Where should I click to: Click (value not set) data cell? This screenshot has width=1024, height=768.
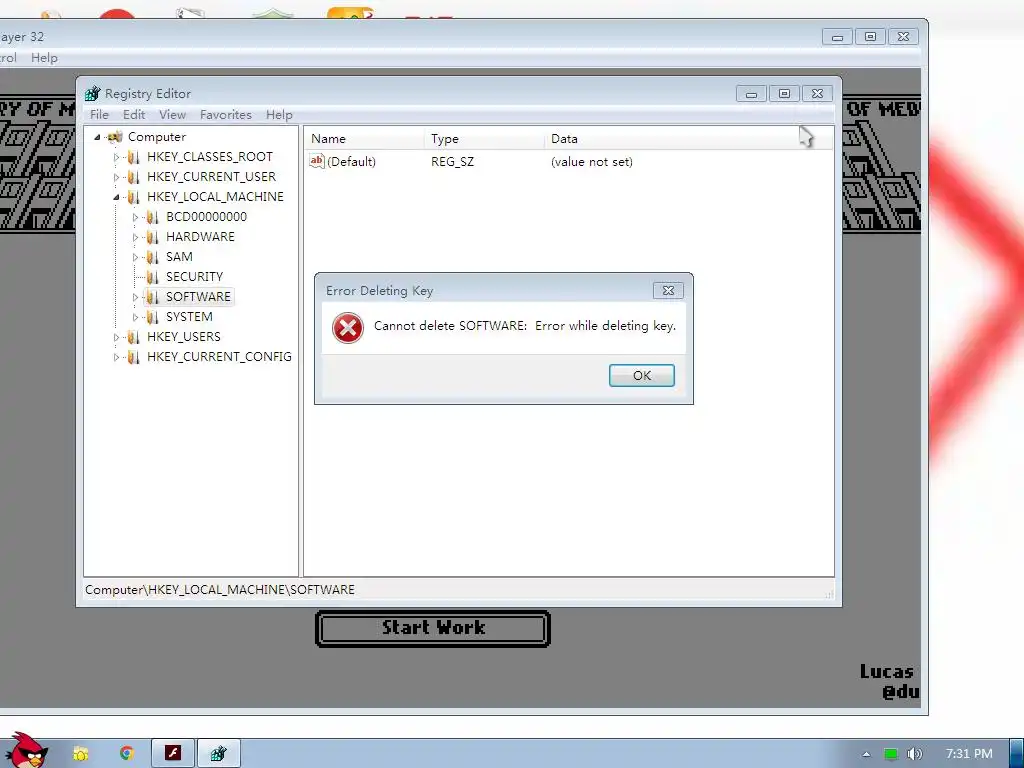coord(592,162)
